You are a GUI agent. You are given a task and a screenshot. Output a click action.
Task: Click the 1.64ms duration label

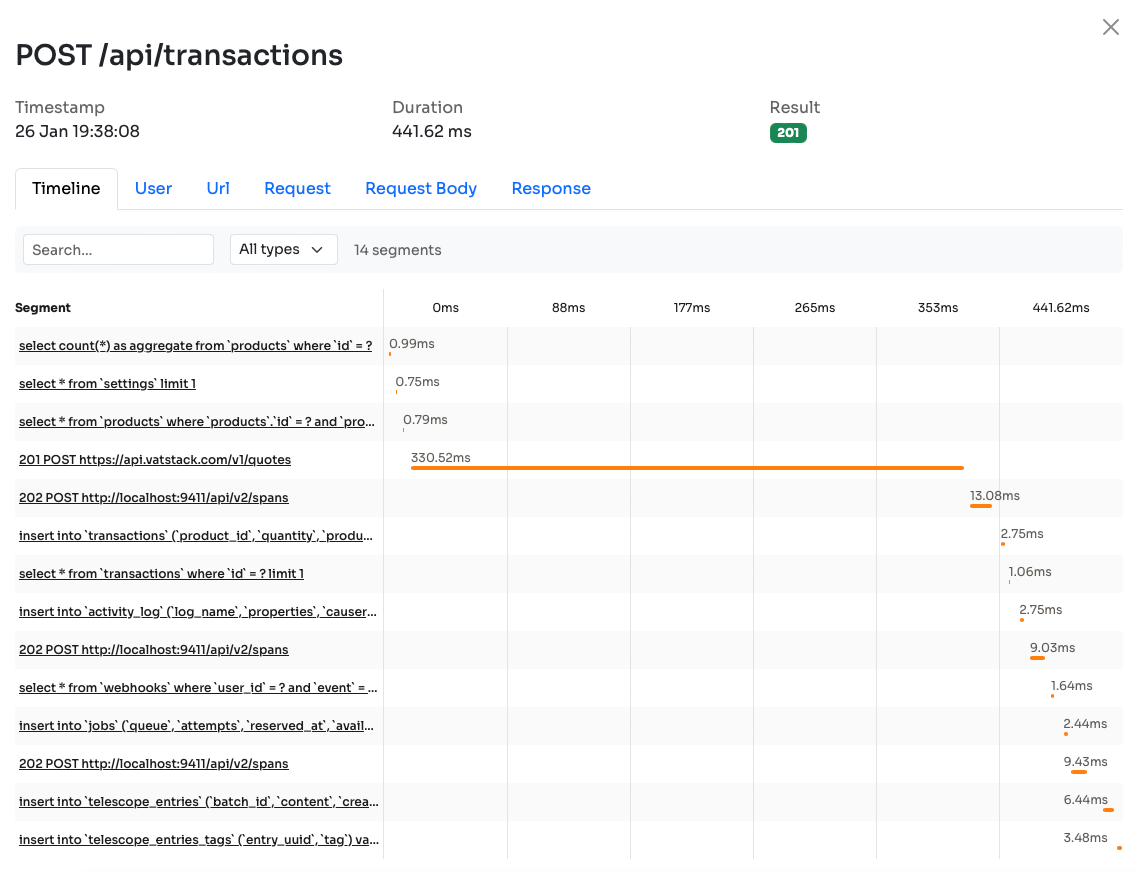tap(1072, 686)
